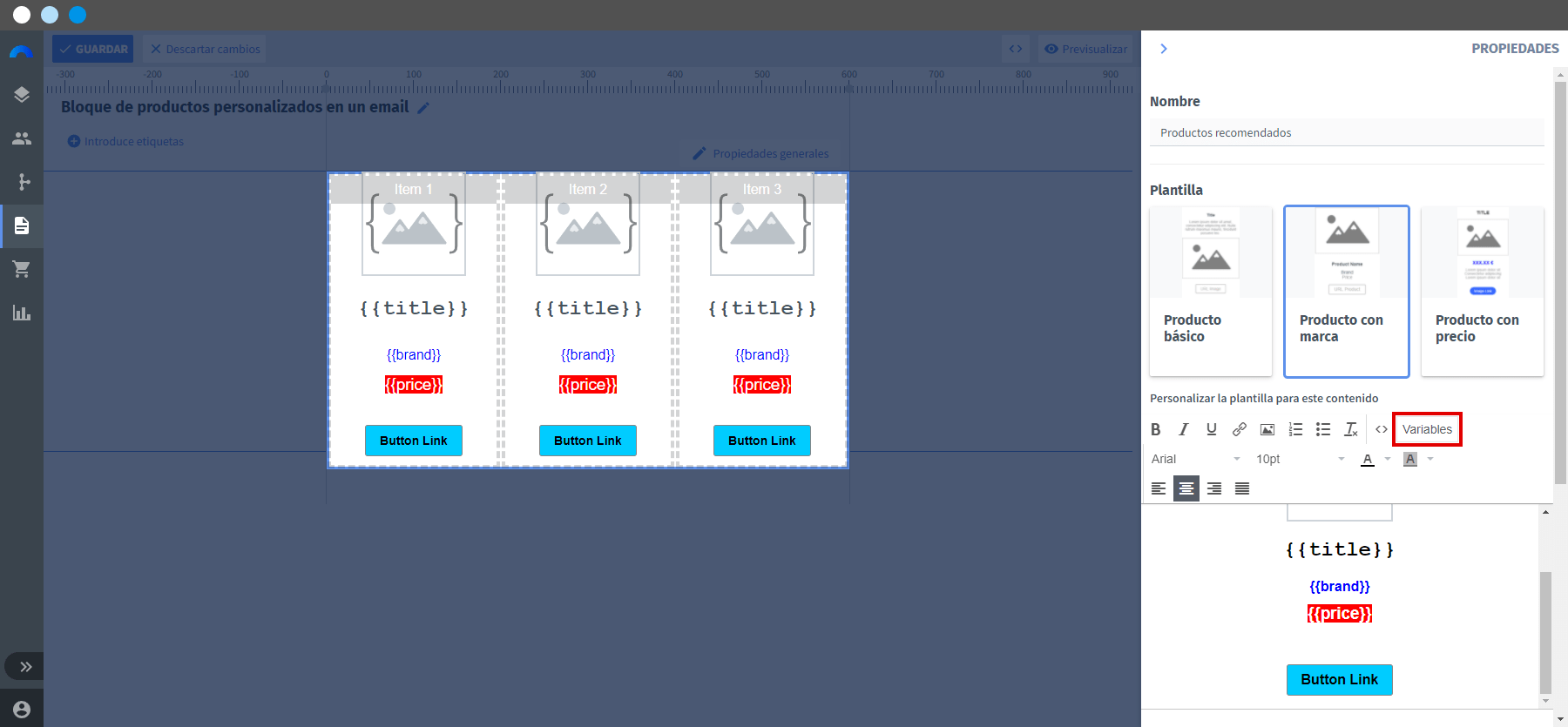Click {{price}} in template editor
This screenshot has width=1568, height=727.
pyautogui.click(x=1340, y=614)
